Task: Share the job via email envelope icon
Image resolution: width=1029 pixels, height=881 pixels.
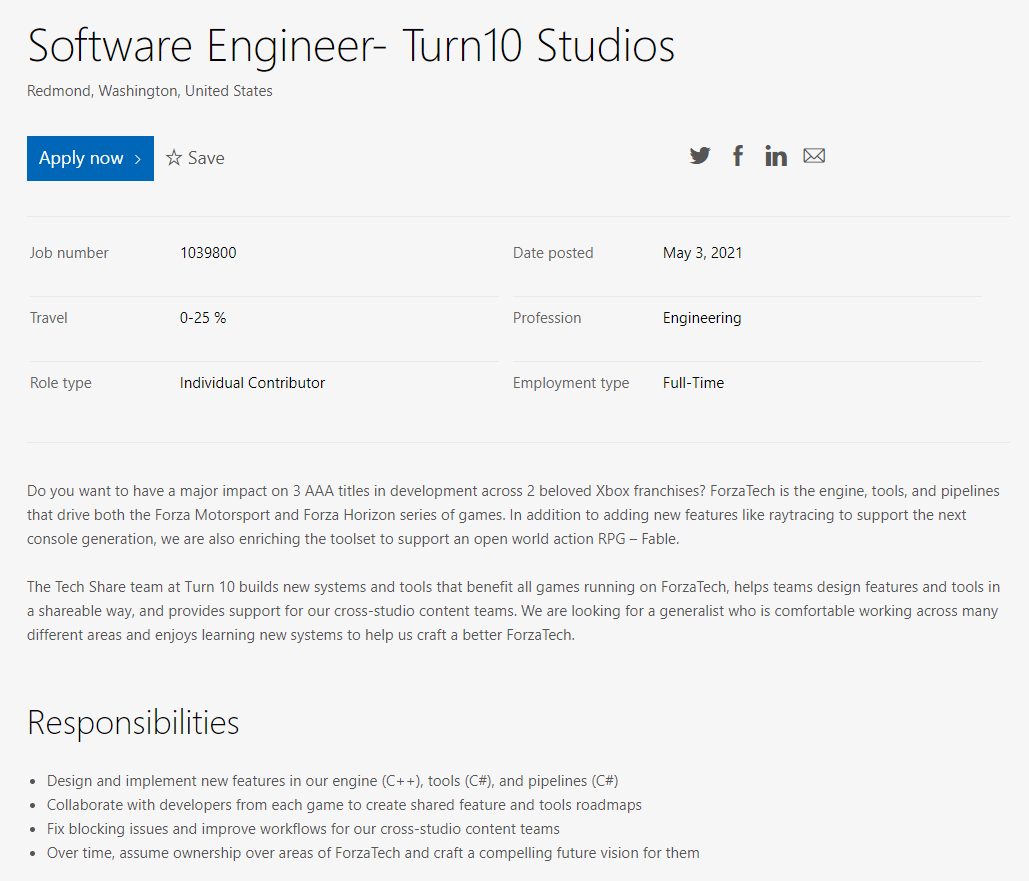Action: pyautogui.click(x=814, y=156)
